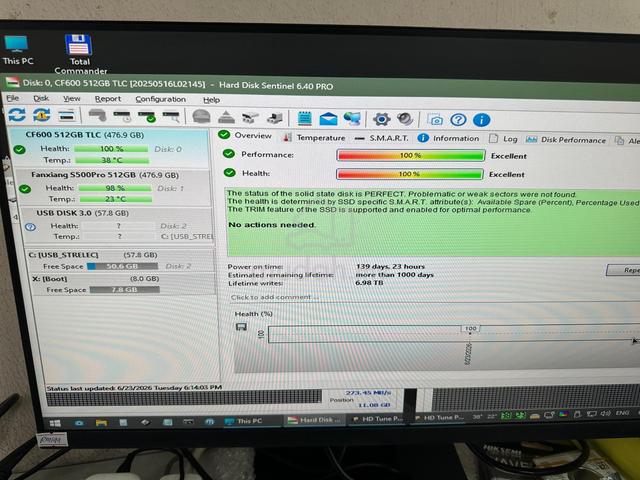Image resolution: width=640 pixels, height=480 pixels.
Task: Open the View menu
Action: pyautogui.click(x=71, y=99)
